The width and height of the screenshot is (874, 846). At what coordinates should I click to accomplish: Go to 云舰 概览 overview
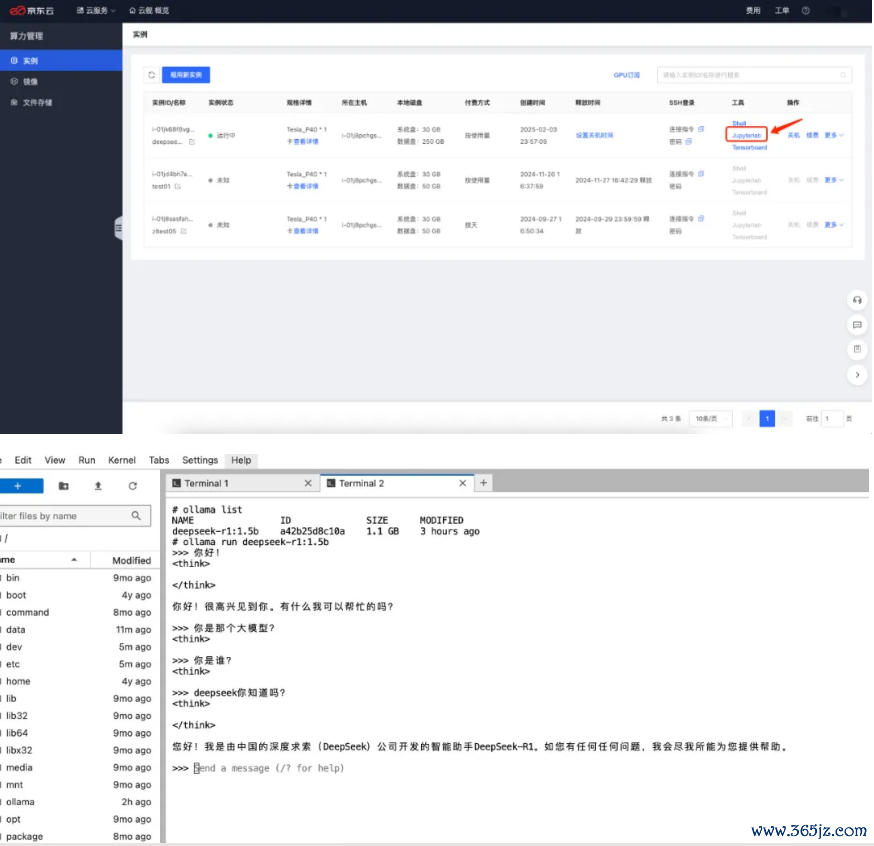[x=149, y=11]
